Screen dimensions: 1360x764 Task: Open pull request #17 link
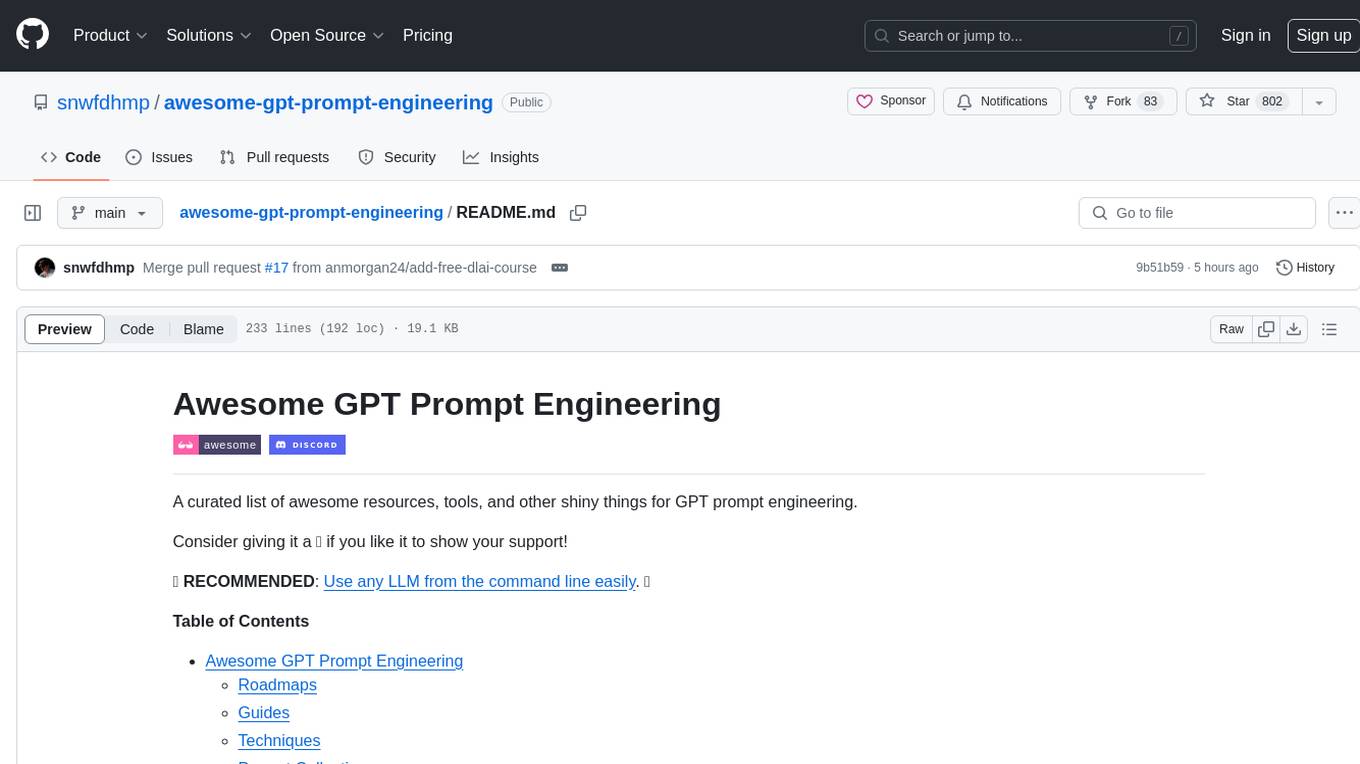(x=277, y=268)
